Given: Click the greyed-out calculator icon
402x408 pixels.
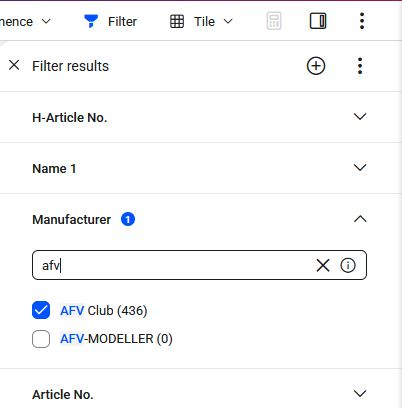Looking at the screenshot, I should [274, 21].
